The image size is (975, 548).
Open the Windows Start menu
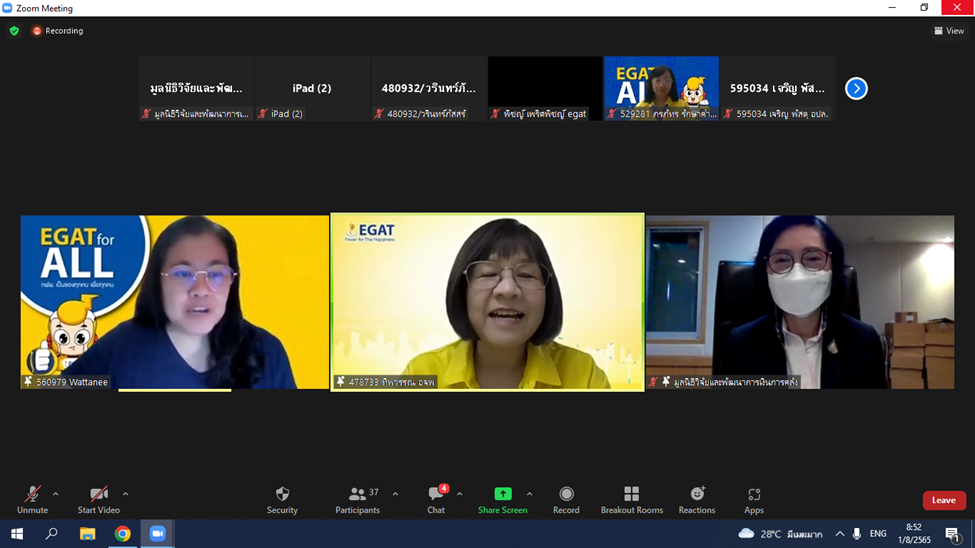point(17,534)
